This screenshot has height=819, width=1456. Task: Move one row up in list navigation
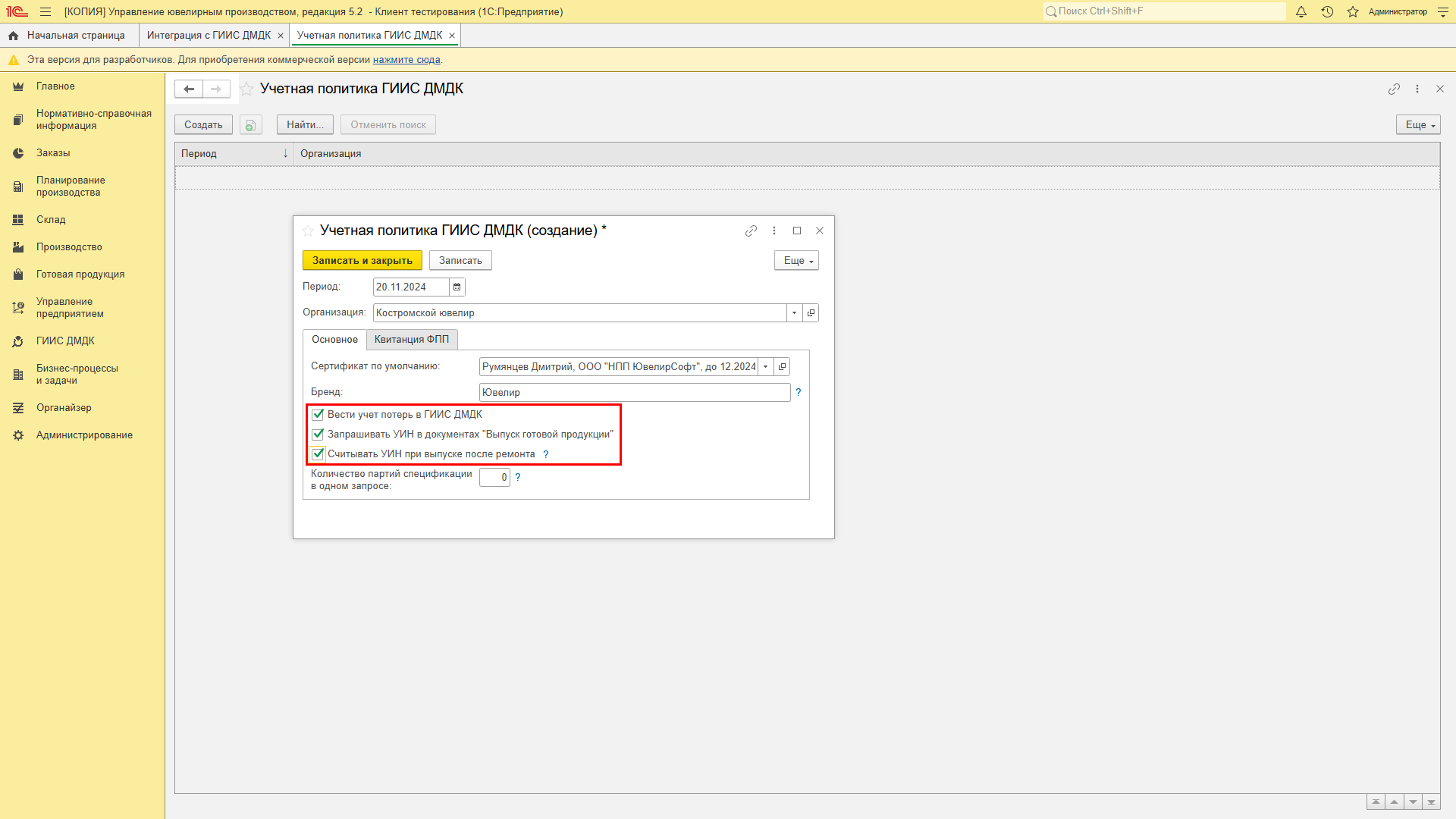(1394, 802)
